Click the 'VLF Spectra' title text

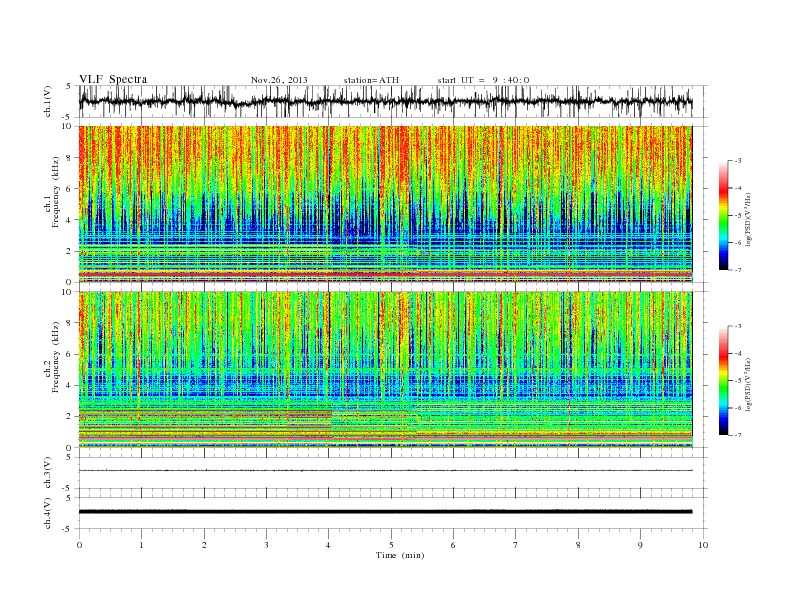(x=113, y=79)
